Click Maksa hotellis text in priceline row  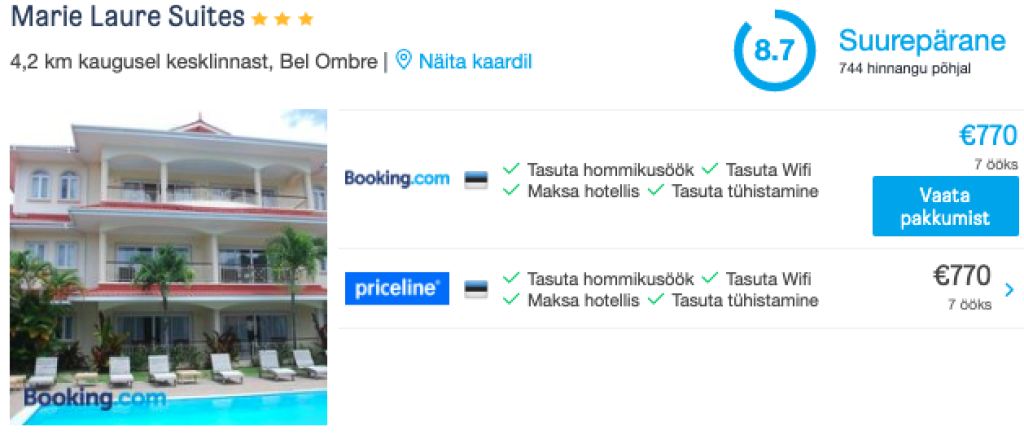583,301
